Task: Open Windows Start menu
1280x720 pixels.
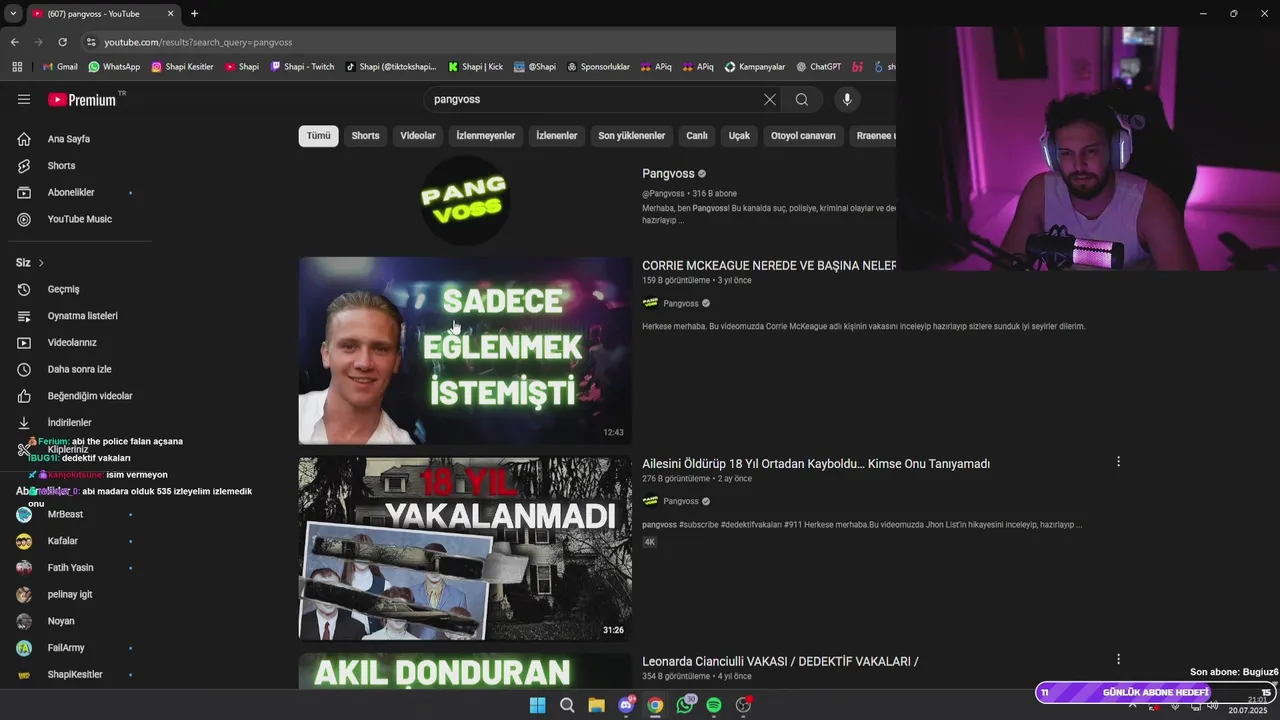Action: point(537,705)
